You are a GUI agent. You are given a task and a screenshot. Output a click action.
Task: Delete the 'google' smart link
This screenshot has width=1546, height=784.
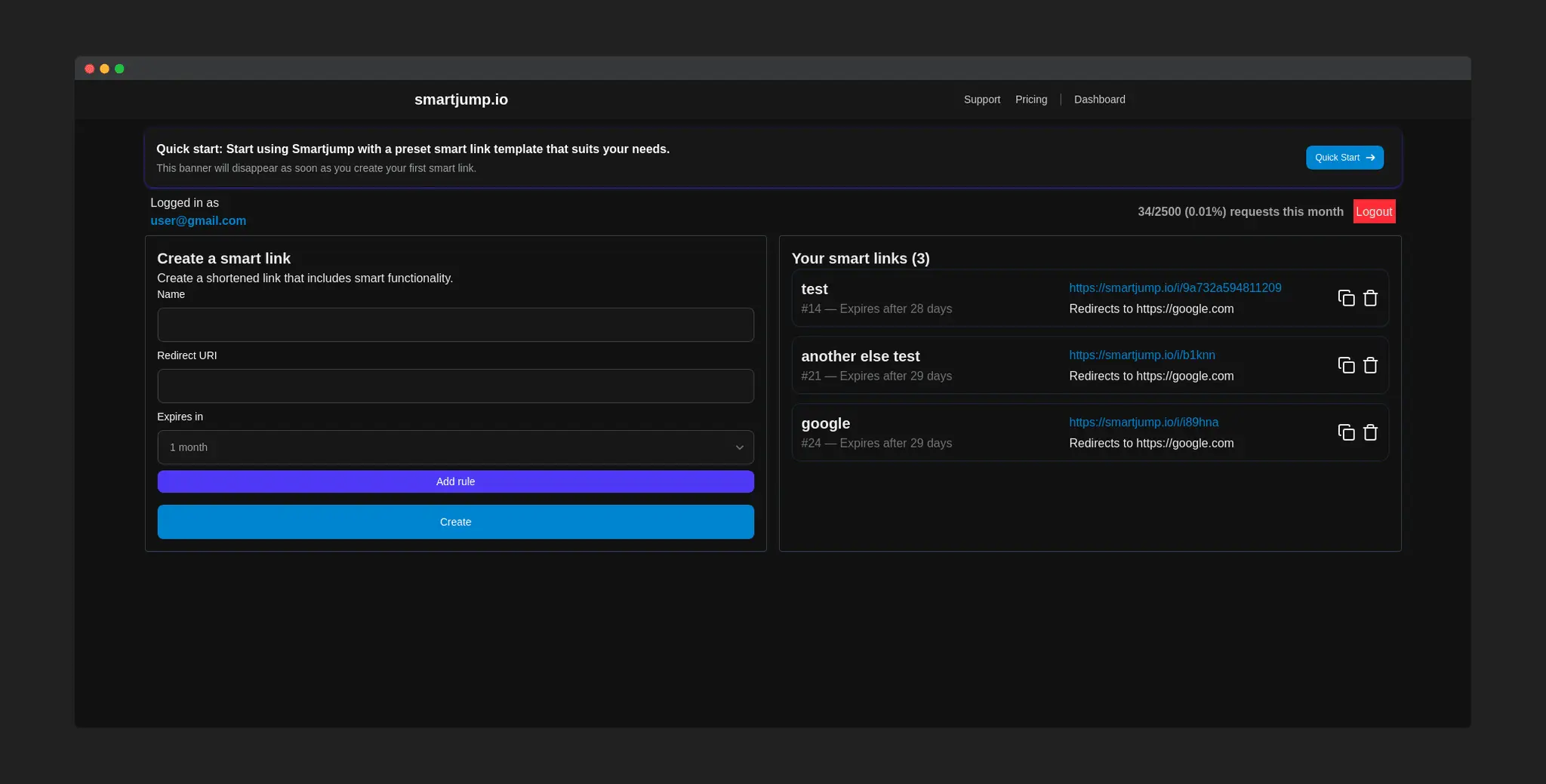1370,432
